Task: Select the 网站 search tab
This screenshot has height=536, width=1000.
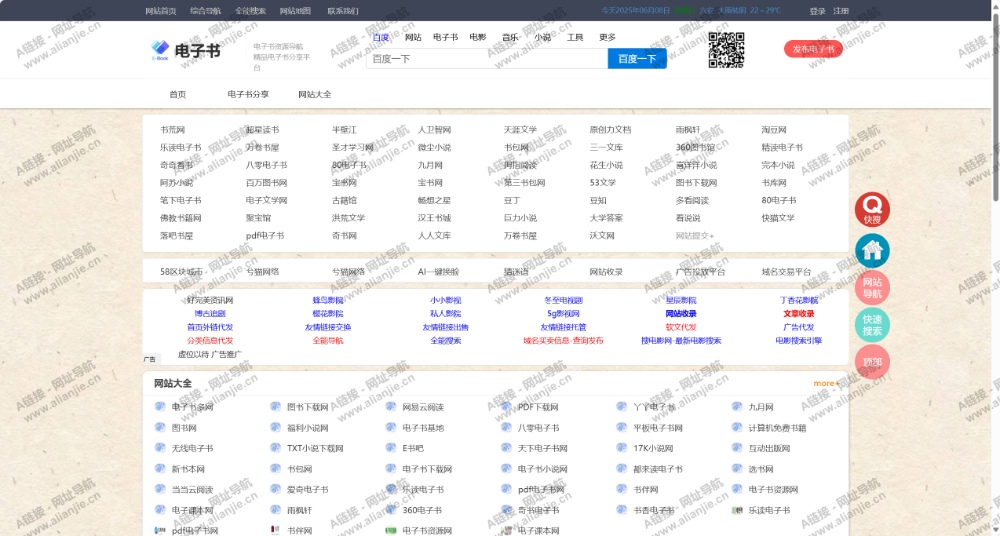Action: [x=413, y=37]
